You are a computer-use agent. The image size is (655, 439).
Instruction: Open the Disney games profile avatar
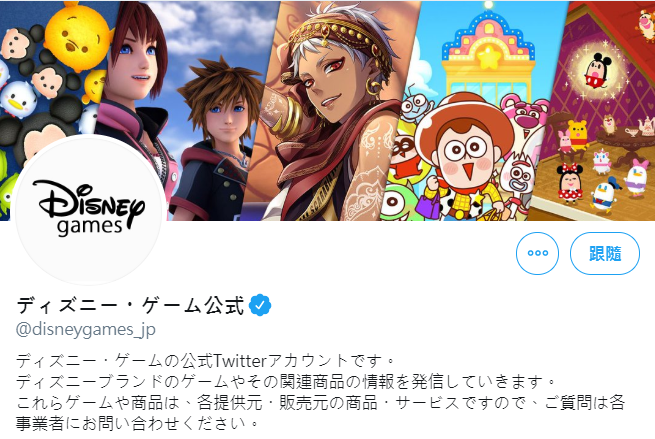pos(89,210)
